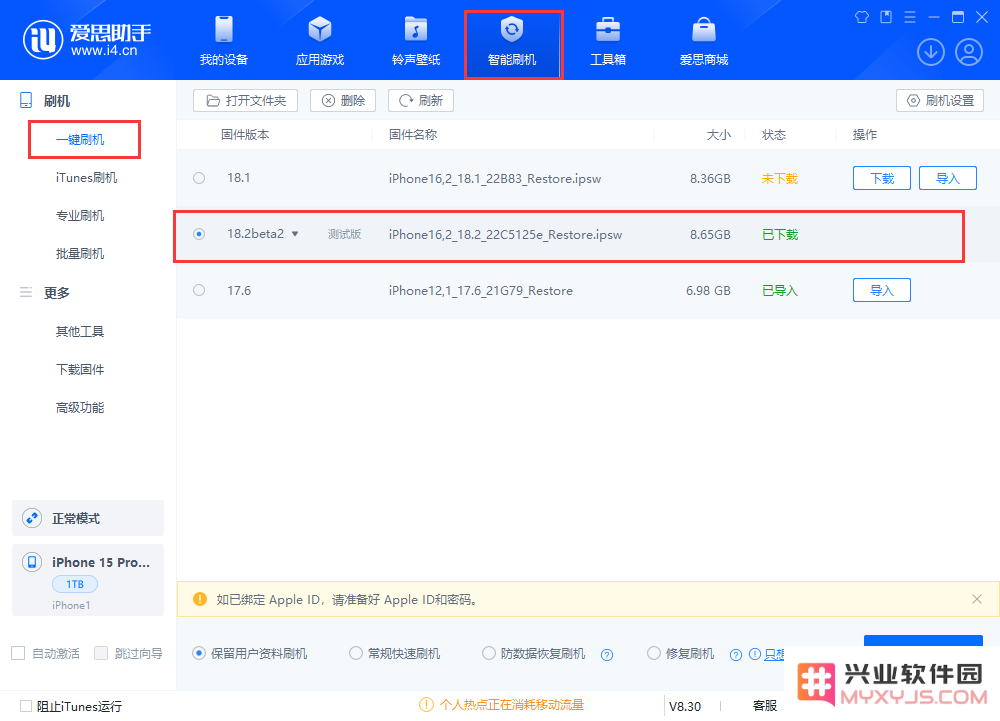The width and height of the screenshot is (1000, 721).
Task: Open the 智能刷机 shield refresh icon
Action: coord(511,30)
